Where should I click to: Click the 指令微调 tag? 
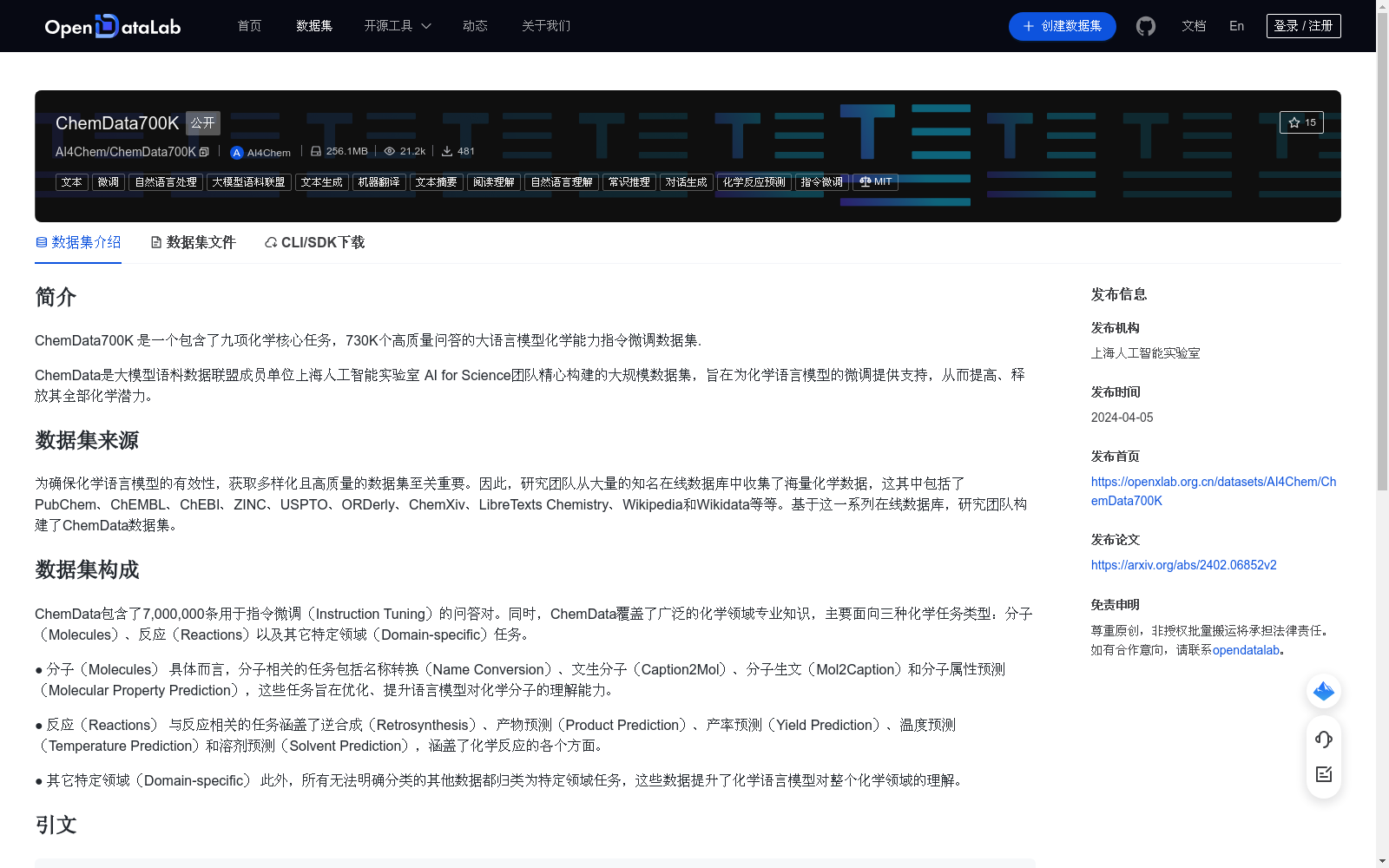coord(822,182)
